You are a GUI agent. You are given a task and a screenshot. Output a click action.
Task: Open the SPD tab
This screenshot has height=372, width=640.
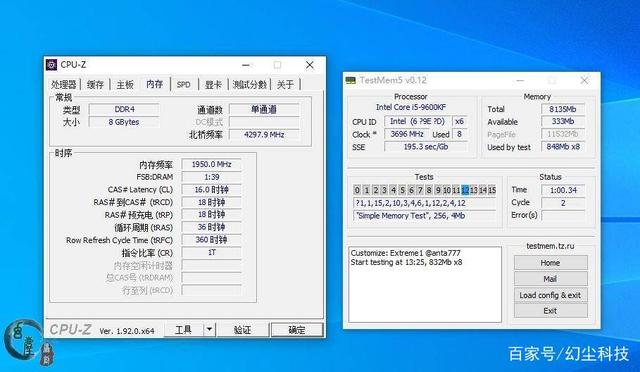pyautogui.click(x=184, y=85)
